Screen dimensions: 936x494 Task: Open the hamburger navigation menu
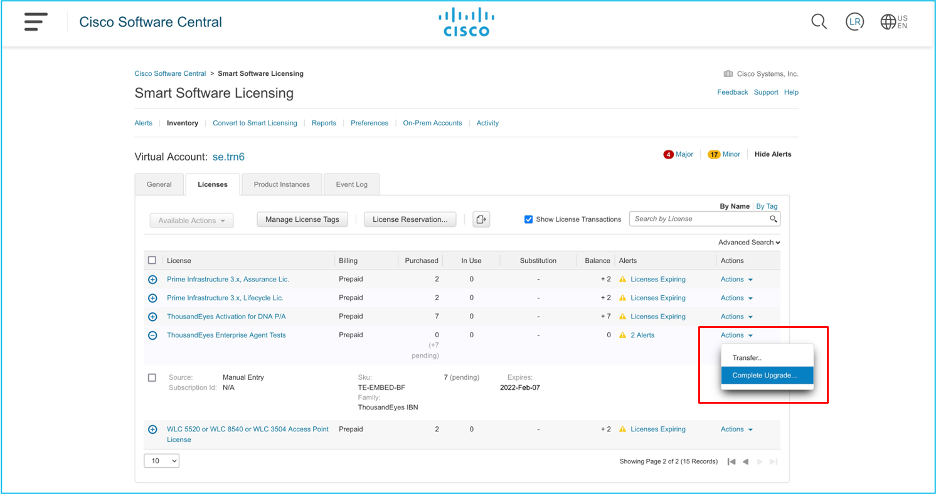(35, 22)
